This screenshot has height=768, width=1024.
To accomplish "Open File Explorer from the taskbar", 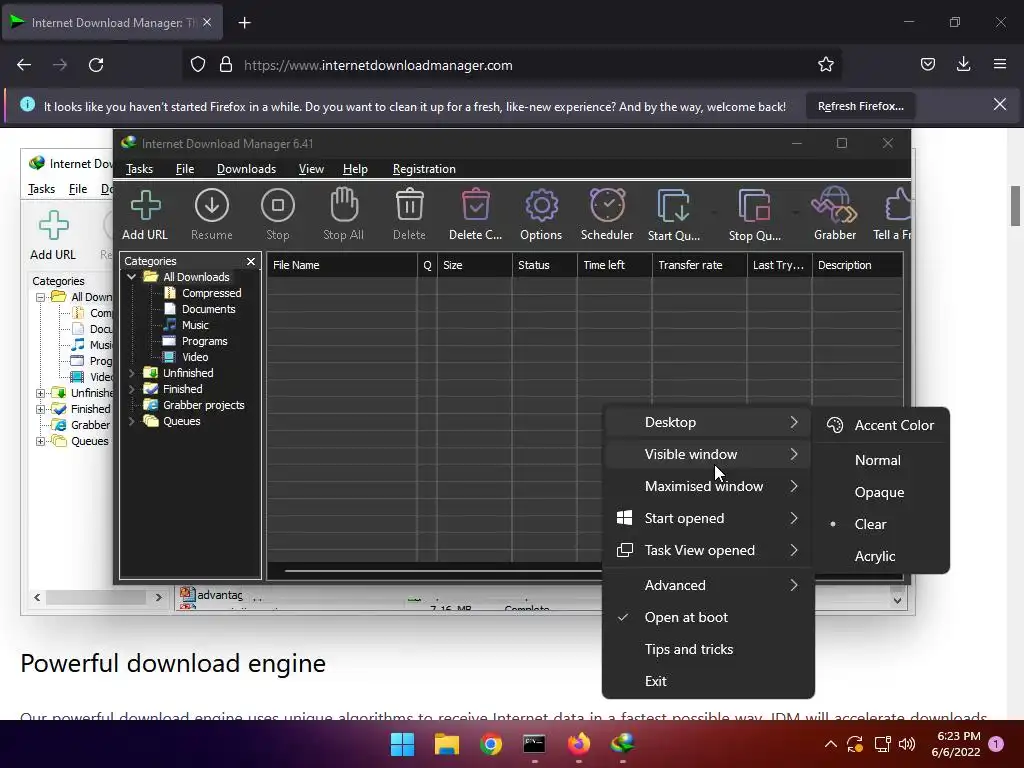I will click(x=447, y=744).
